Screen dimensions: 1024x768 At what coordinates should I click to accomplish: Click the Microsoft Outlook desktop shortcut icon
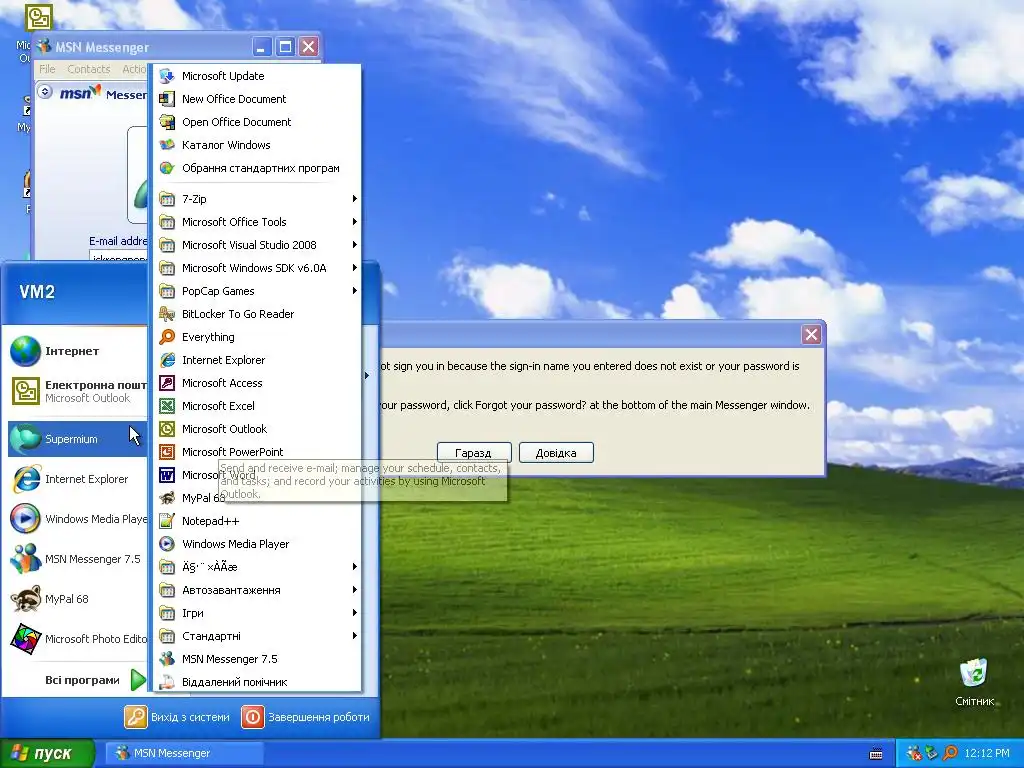click(x=38, y=18)
